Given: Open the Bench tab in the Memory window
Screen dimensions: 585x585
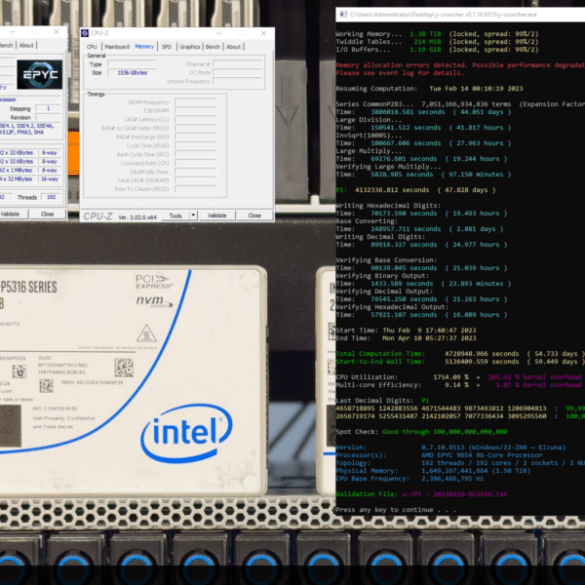Looking at the screenshot, I should (213, 47).
